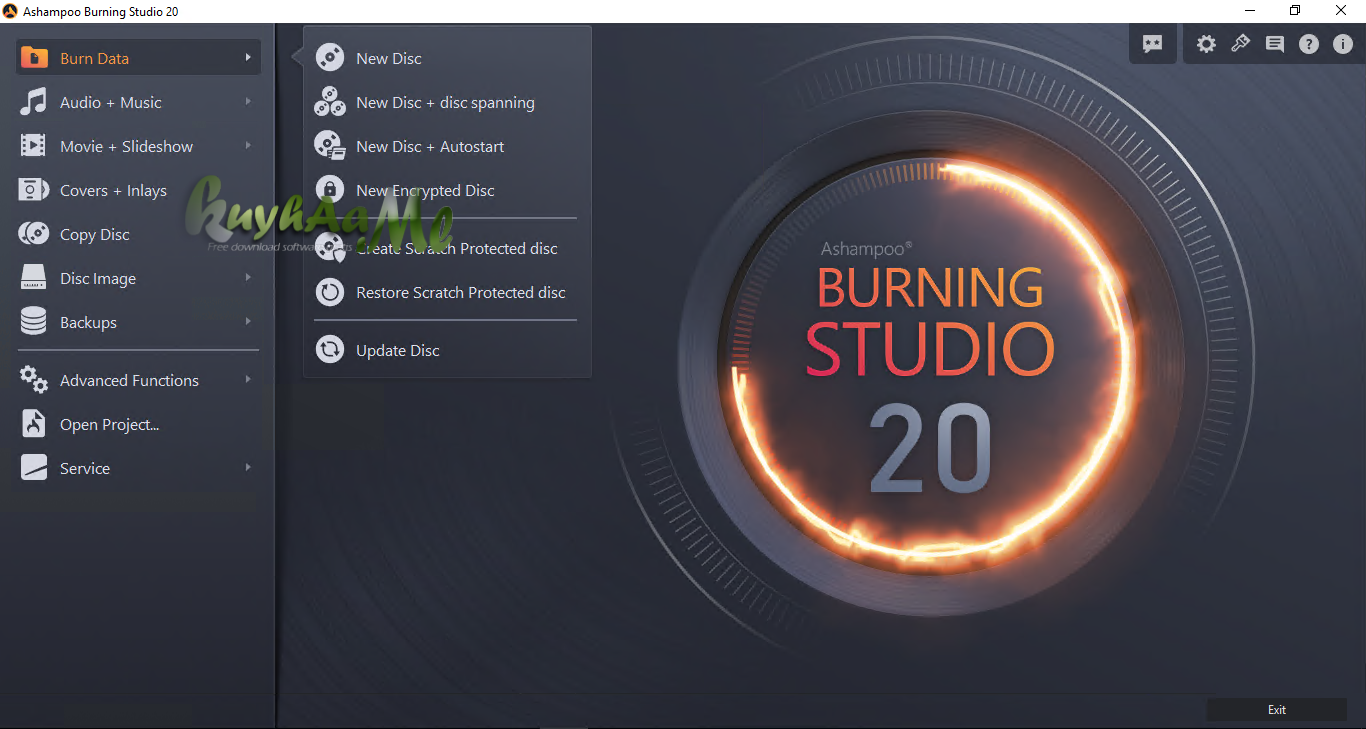Click the Create Scratch Protected disc icon
The height and width of the screenshot is (729, 1366).
(x=330, y=248)
